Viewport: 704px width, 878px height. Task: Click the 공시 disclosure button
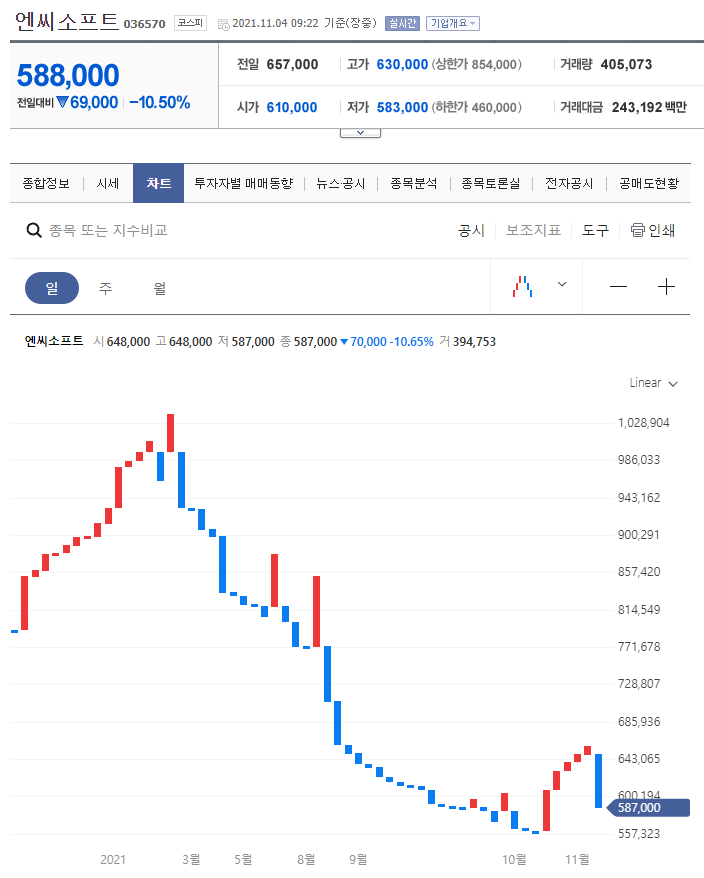click(x=471, y=231)
